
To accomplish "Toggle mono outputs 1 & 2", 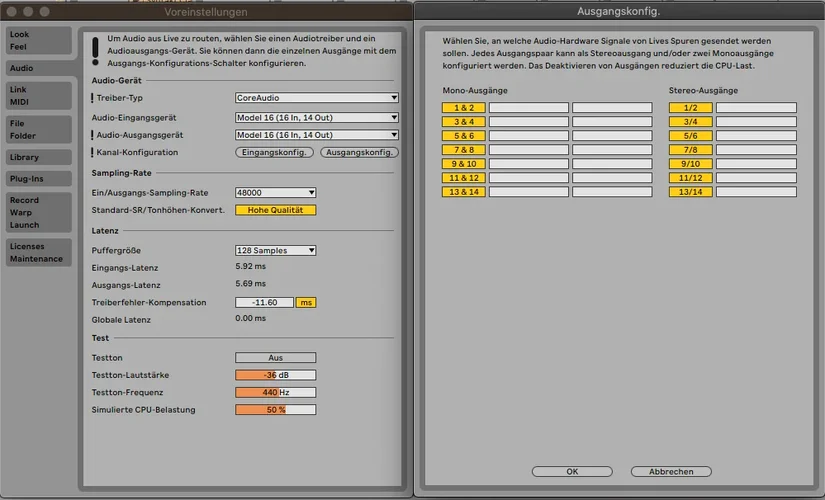I will click(464, 108).
